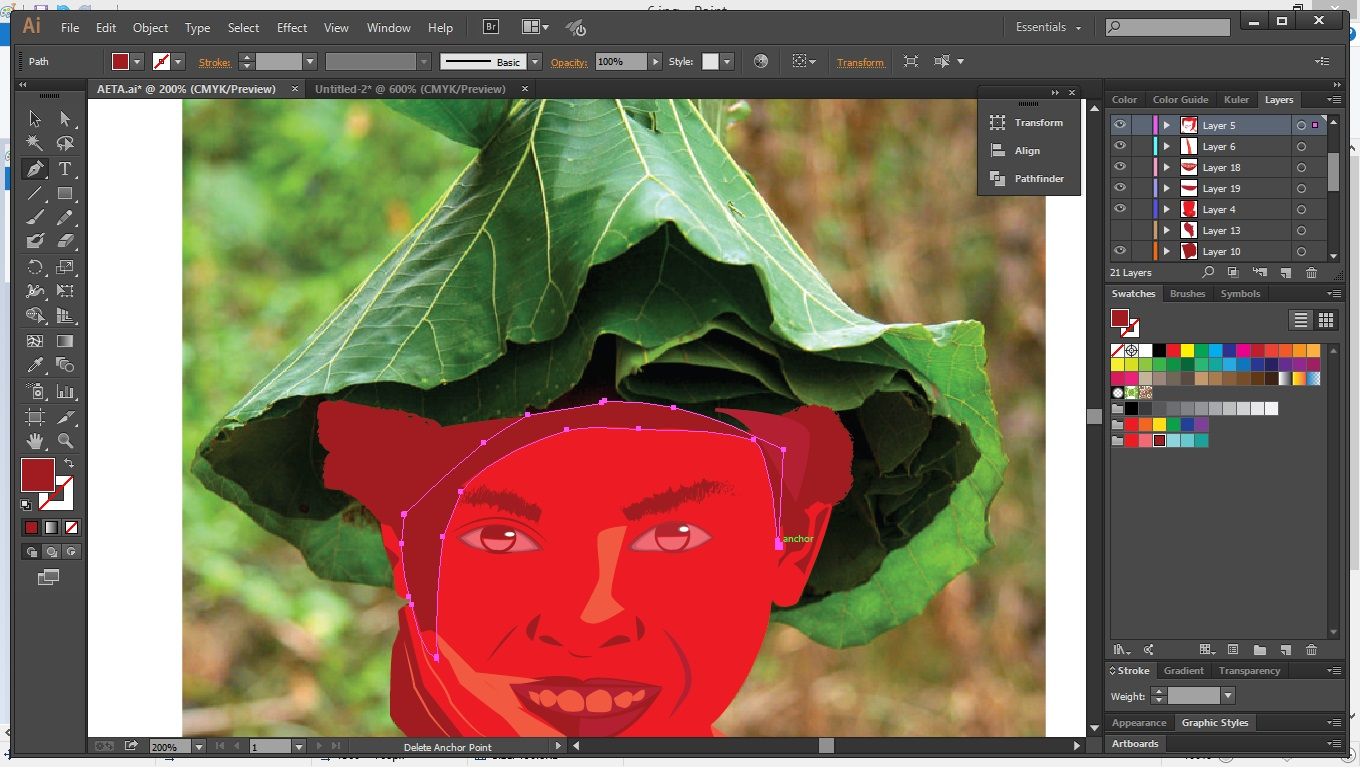Select the Hand tool

[x=35, y=440]
